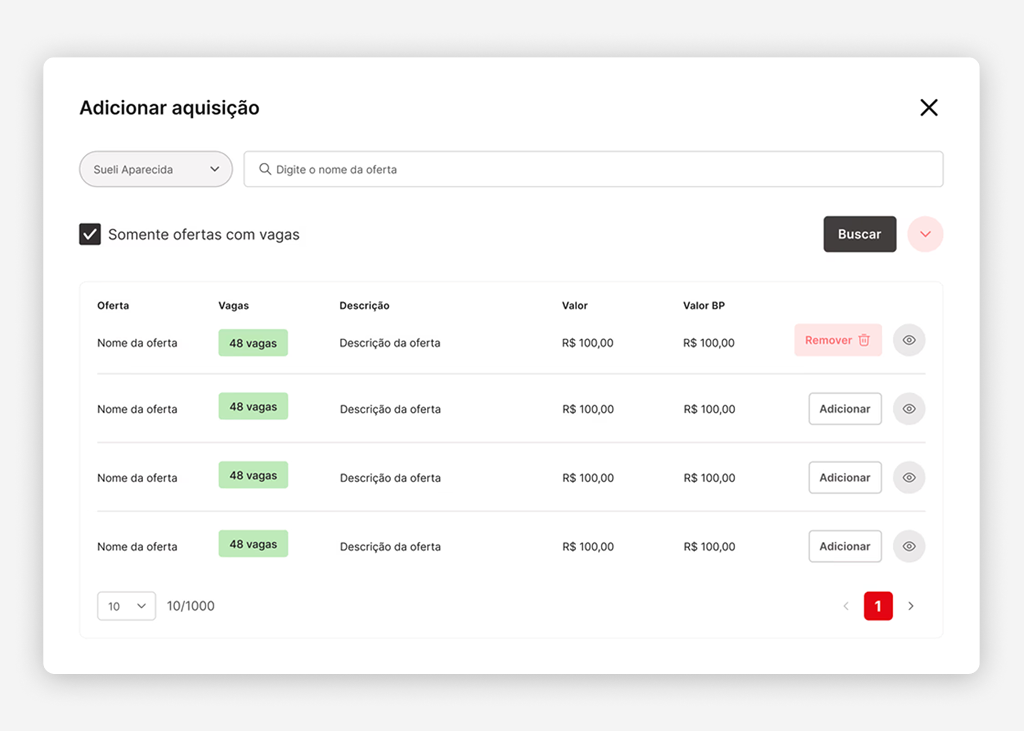
Task: Click Adicionar on the third offer
Action: [845, 478]
